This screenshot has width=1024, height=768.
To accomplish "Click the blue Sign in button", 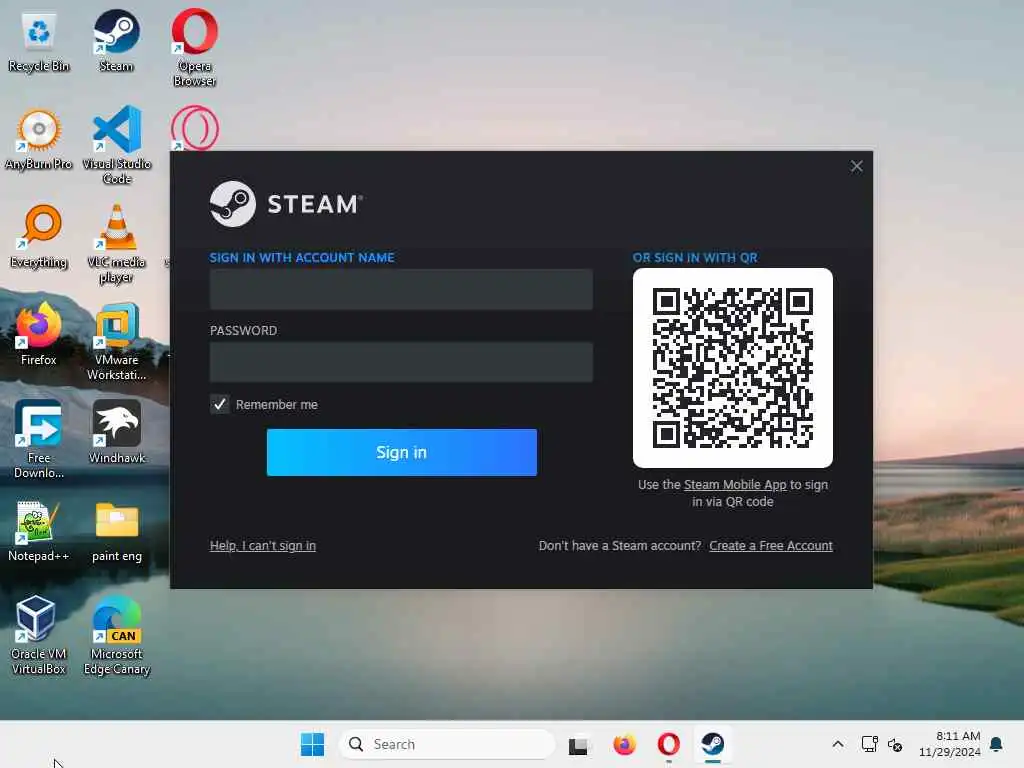I will pos(402,452).
